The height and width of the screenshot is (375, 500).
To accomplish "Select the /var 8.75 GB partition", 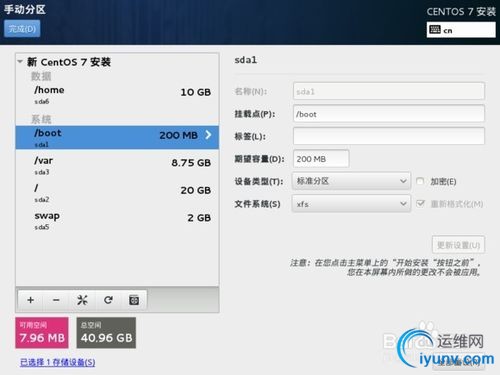I will tap(117, 165).
